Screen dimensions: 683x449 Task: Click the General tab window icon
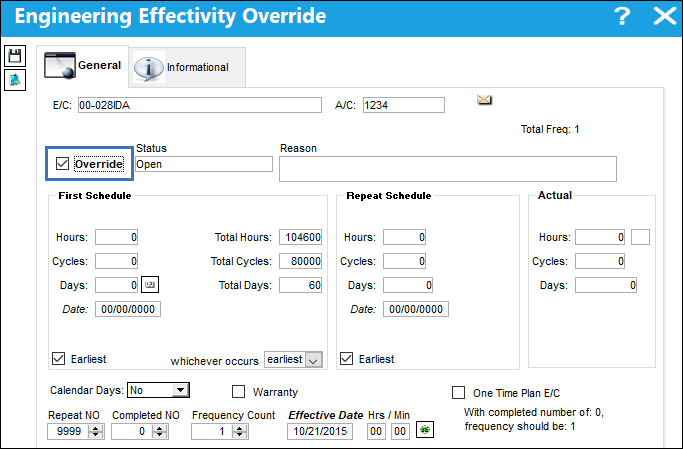click(60, 65)
